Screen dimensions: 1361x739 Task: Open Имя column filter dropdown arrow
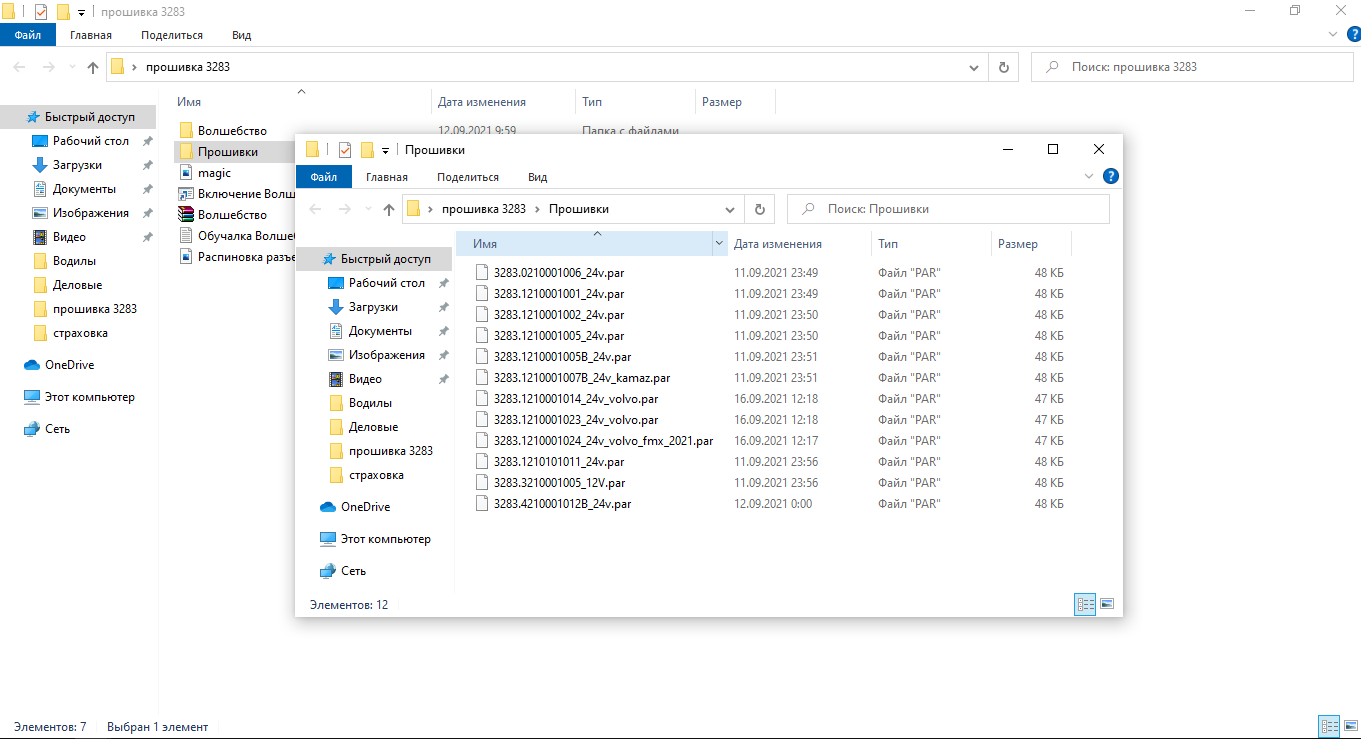pos(718,244)
